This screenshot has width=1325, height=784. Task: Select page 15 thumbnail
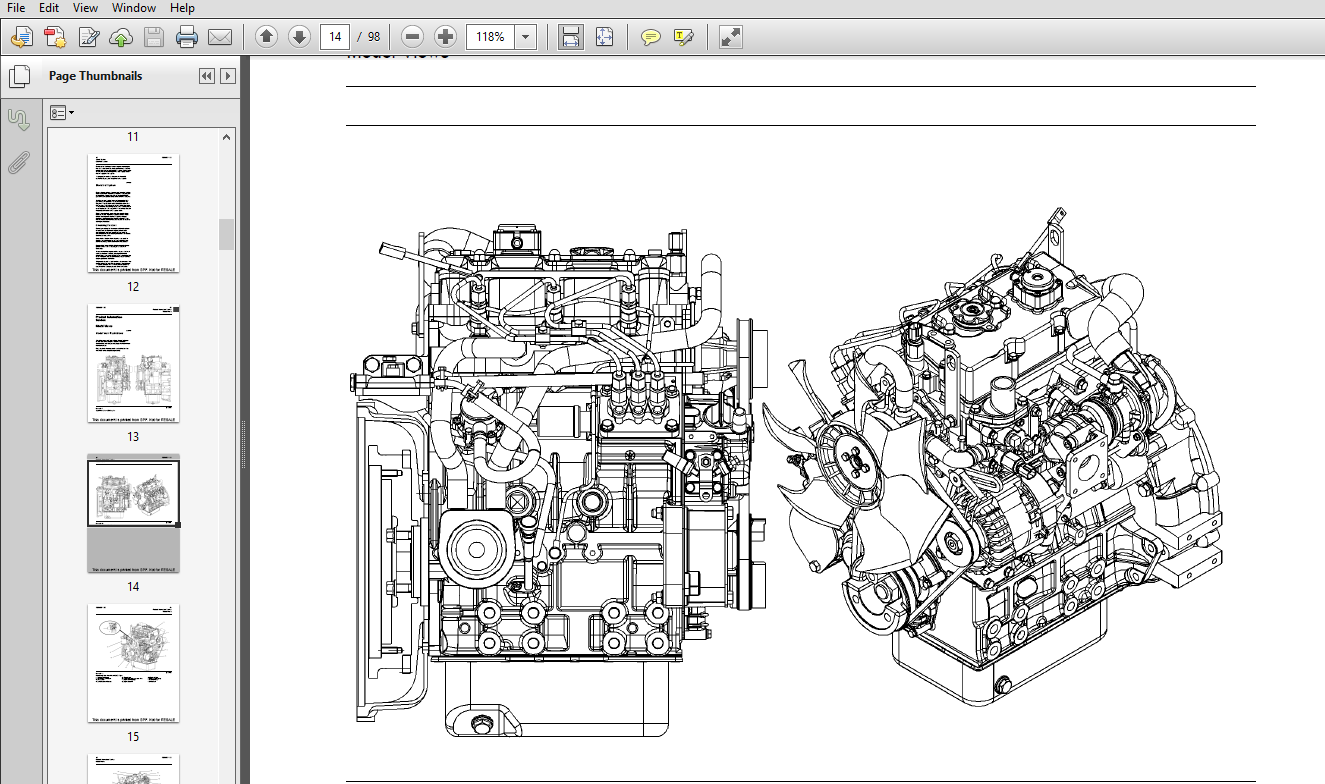[133, 663]
